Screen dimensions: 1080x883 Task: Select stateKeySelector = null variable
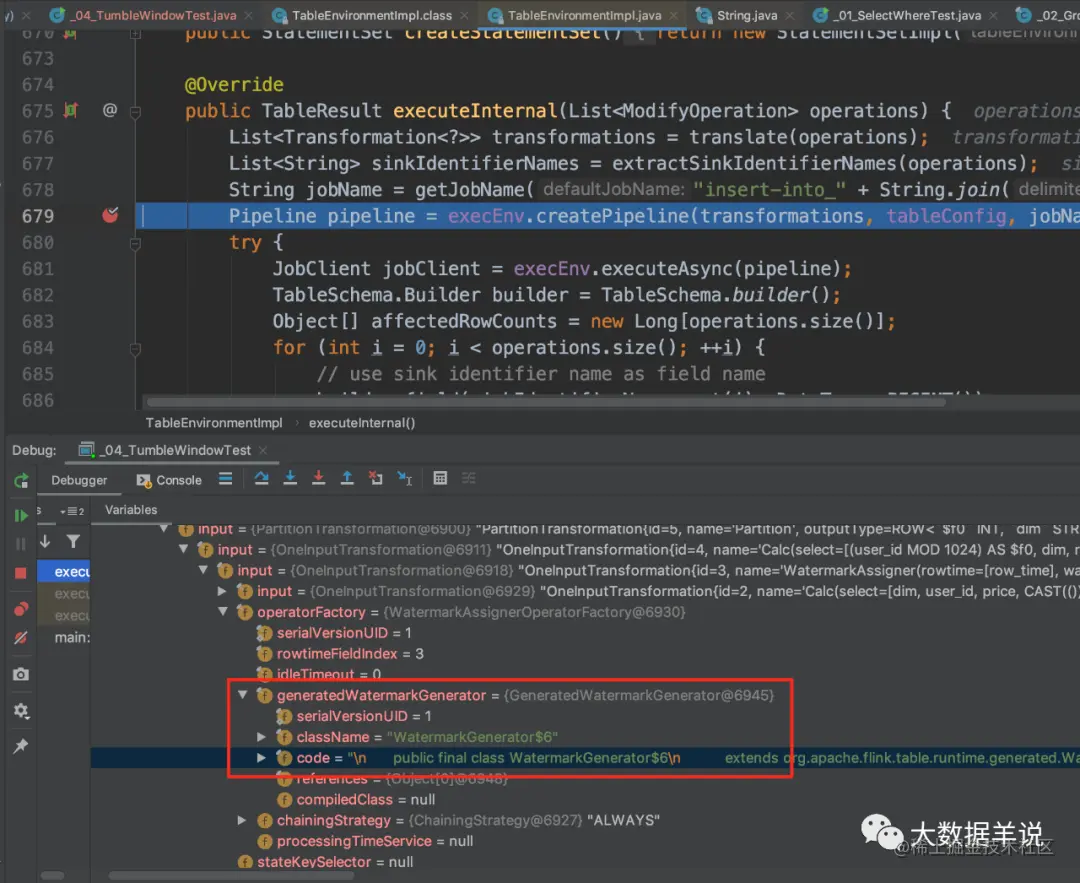tap(335, 862)
